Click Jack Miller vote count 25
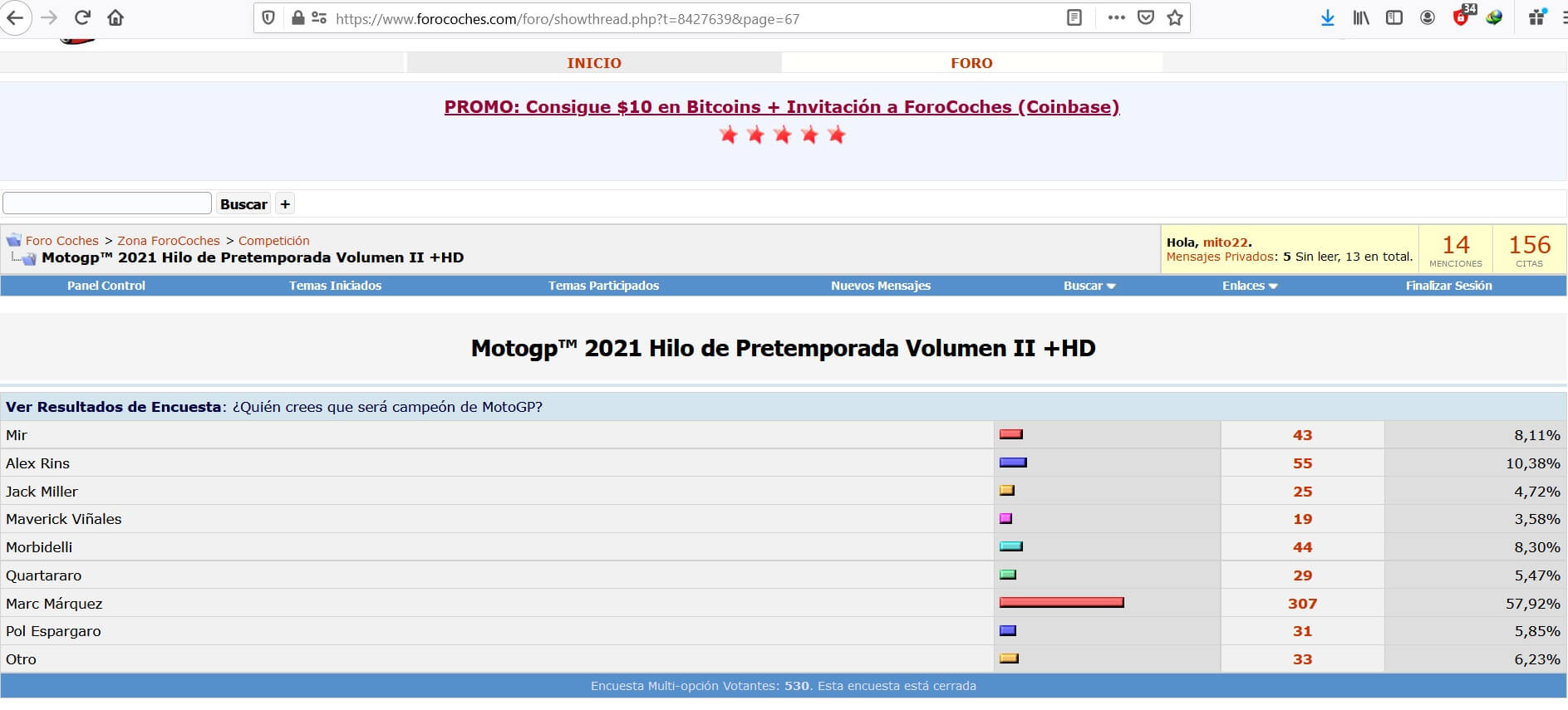The width and height of the screenshot is (1568, 710). (x=1302, y=492)
